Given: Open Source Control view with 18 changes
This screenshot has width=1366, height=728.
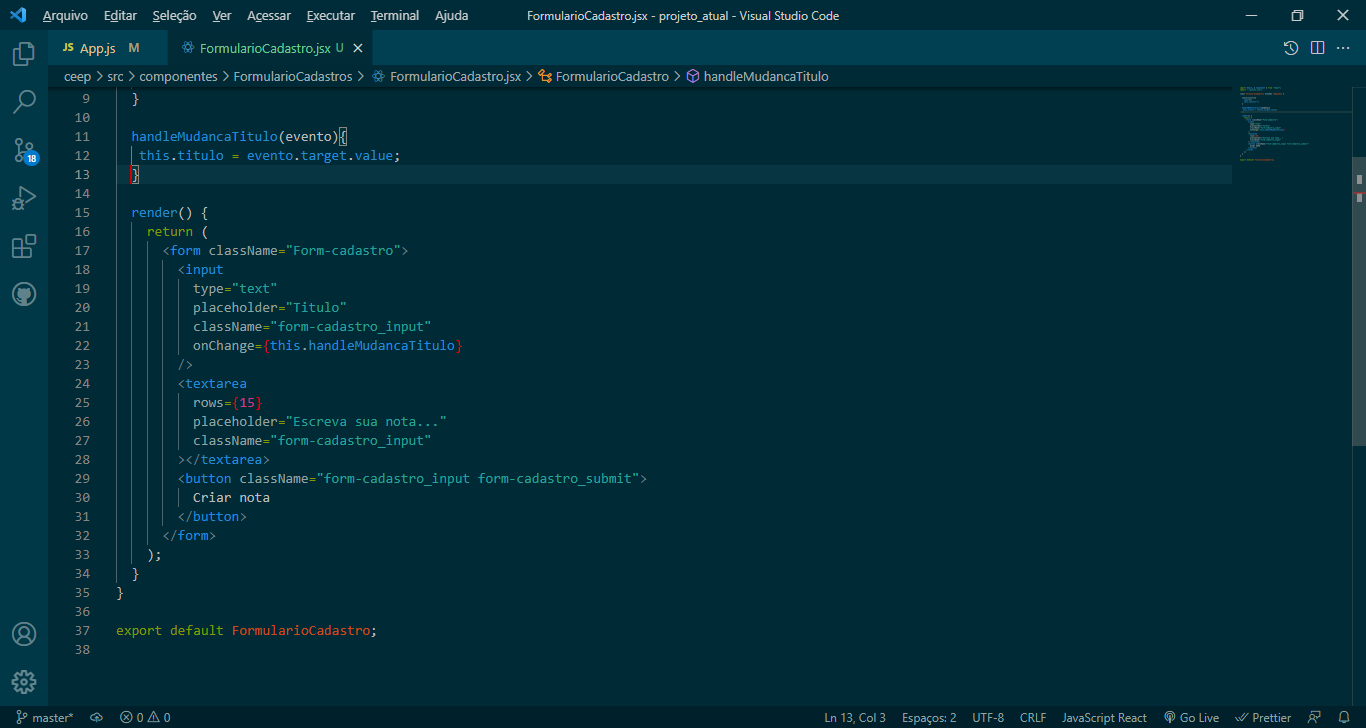Looking at the screenshot, I should (x=24, y=150).
